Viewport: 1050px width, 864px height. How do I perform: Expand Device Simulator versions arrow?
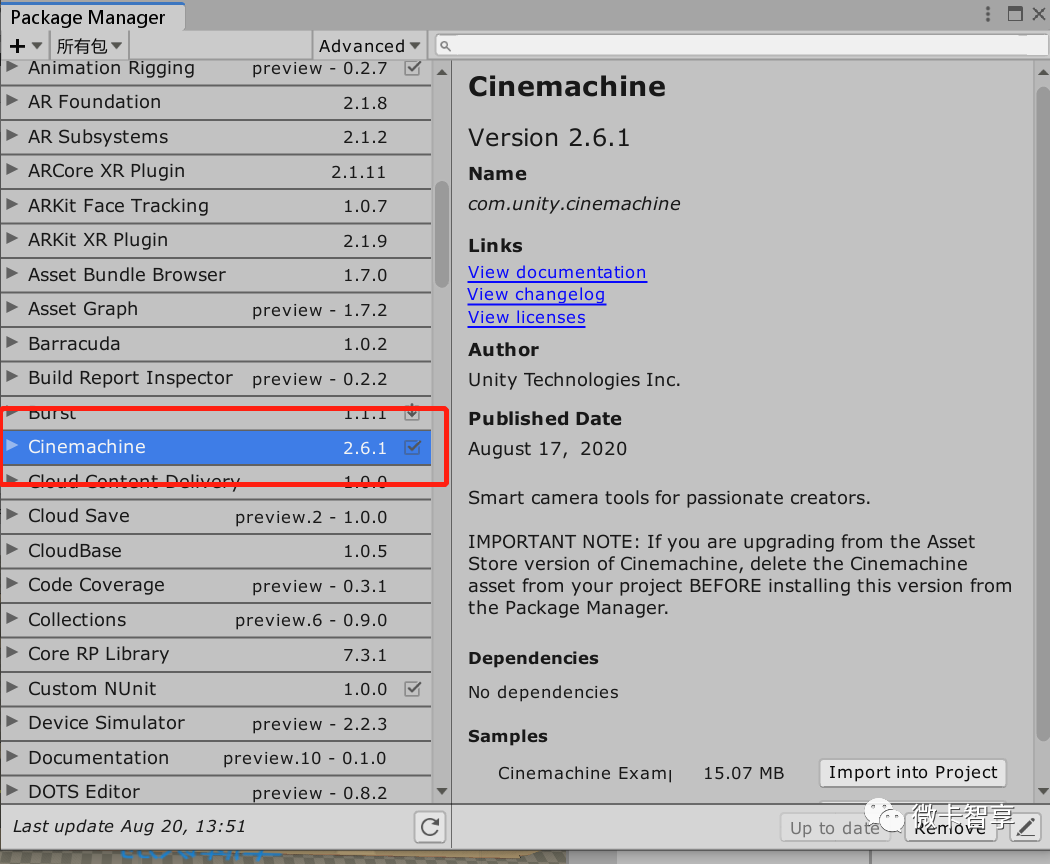click(x=11, y=721)
